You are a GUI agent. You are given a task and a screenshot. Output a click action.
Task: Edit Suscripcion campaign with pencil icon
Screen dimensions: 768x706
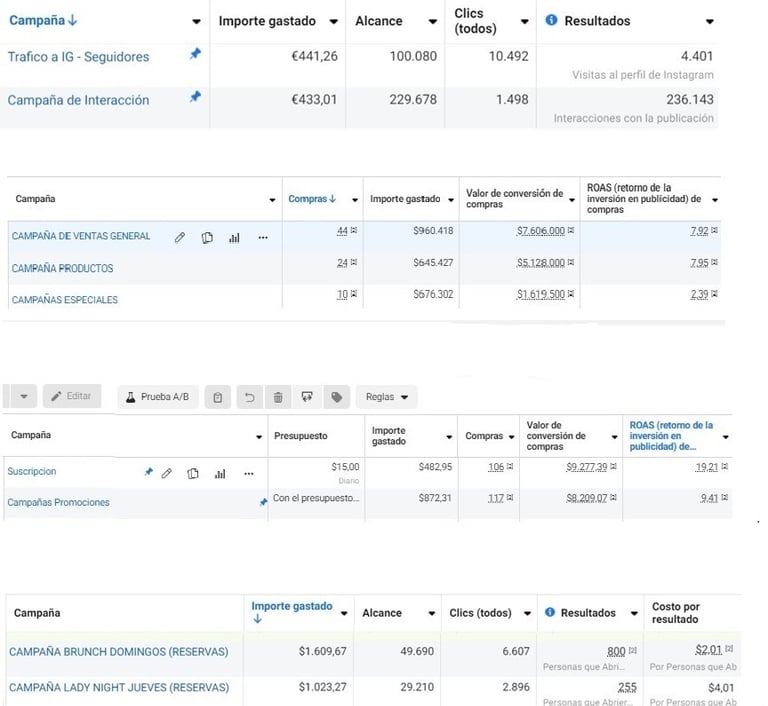[167, 473]
